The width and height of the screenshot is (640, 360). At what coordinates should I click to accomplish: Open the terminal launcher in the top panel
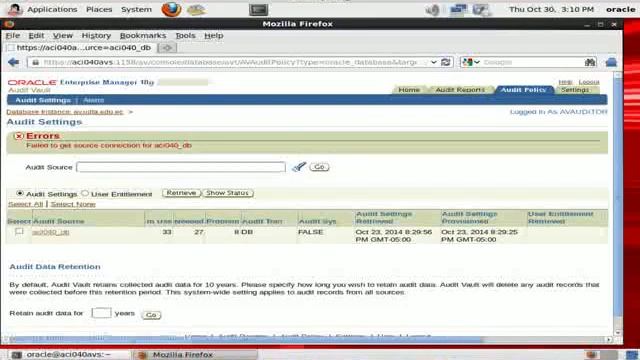point(259,9)
